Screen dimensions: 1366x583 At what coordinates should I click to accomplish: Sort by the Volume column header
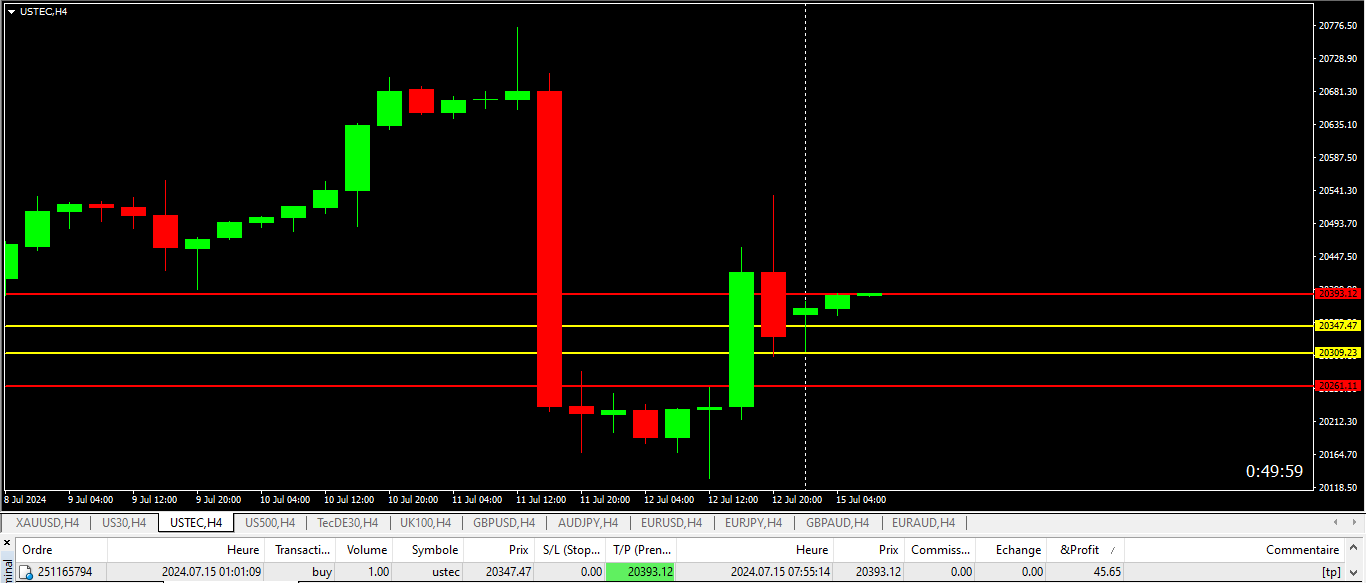[x=366, y=550]
